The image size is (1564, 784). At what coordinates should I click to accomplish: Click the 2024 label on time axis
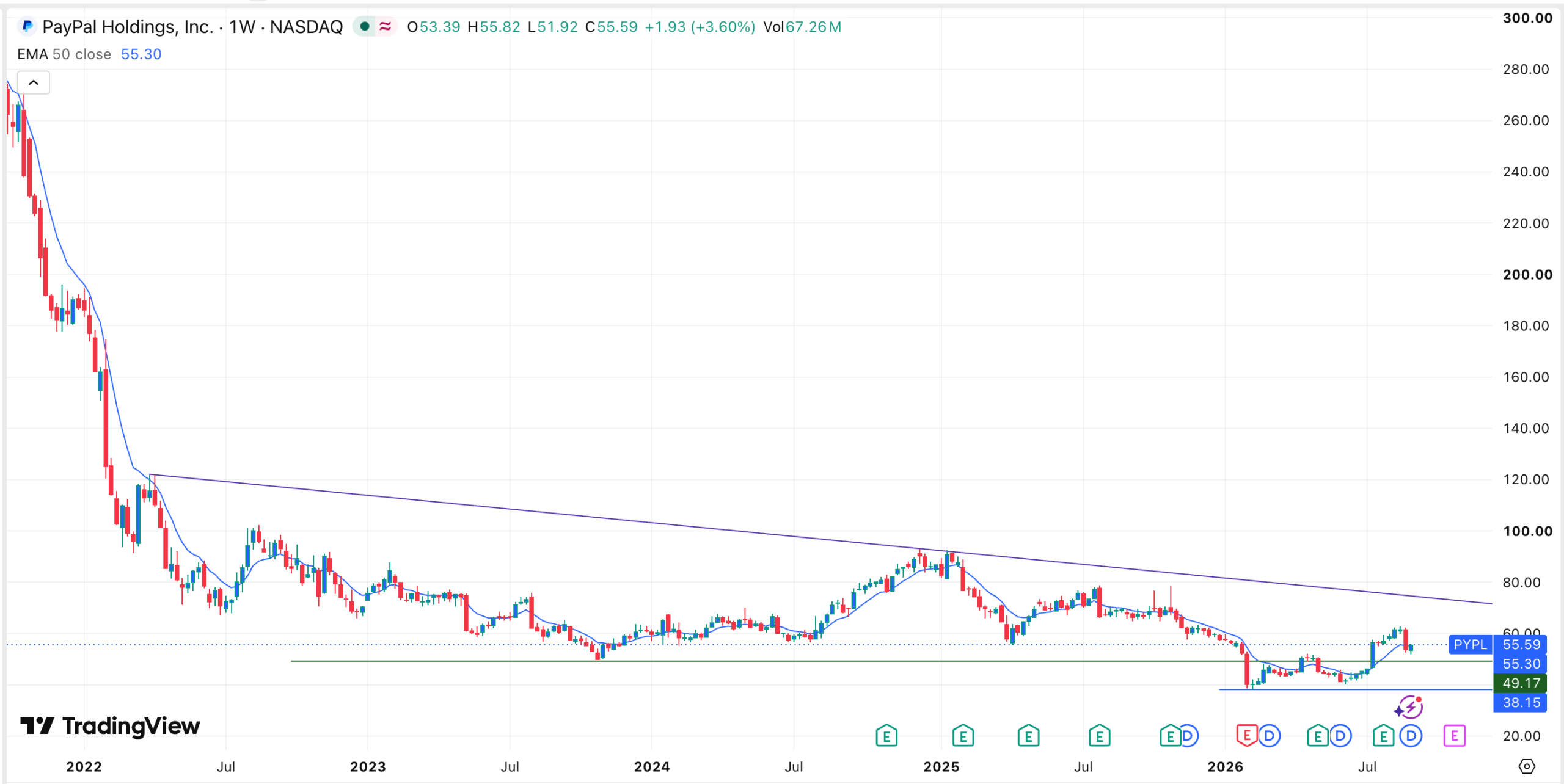(x=651, y=767)
